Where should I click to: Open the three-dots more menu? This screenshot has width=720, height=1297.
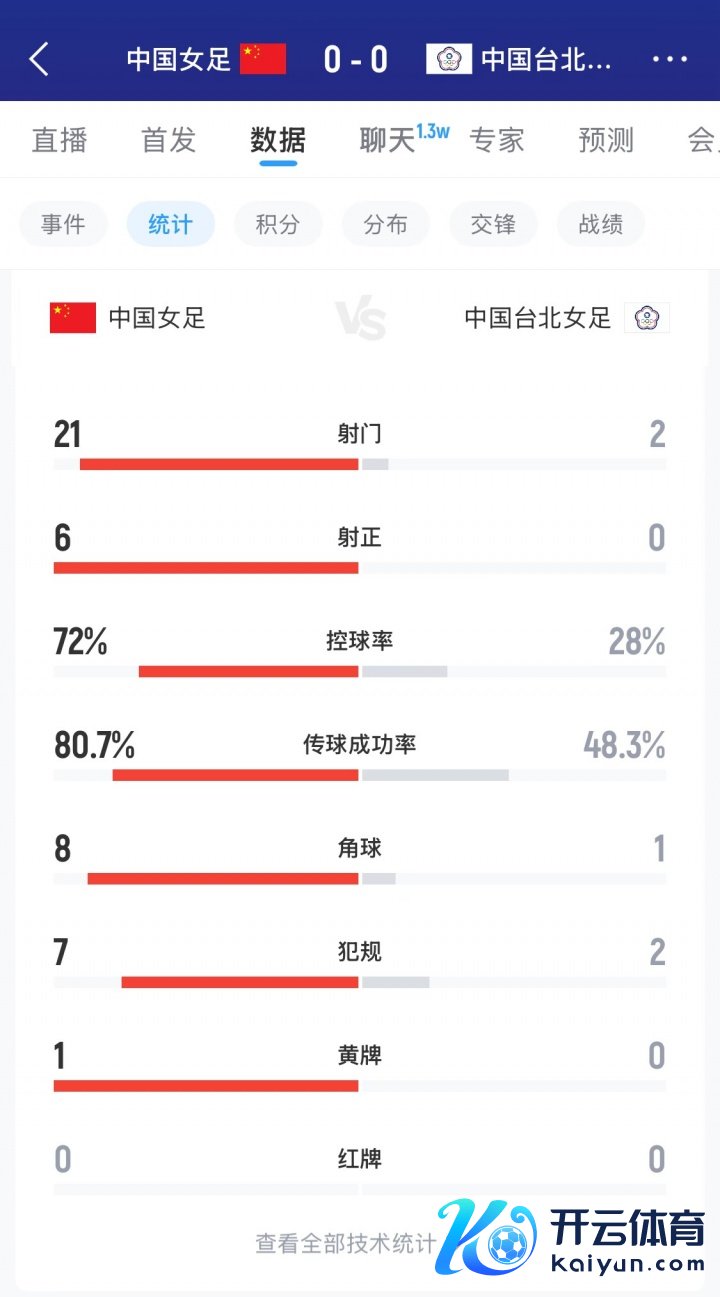click(669, 60)
